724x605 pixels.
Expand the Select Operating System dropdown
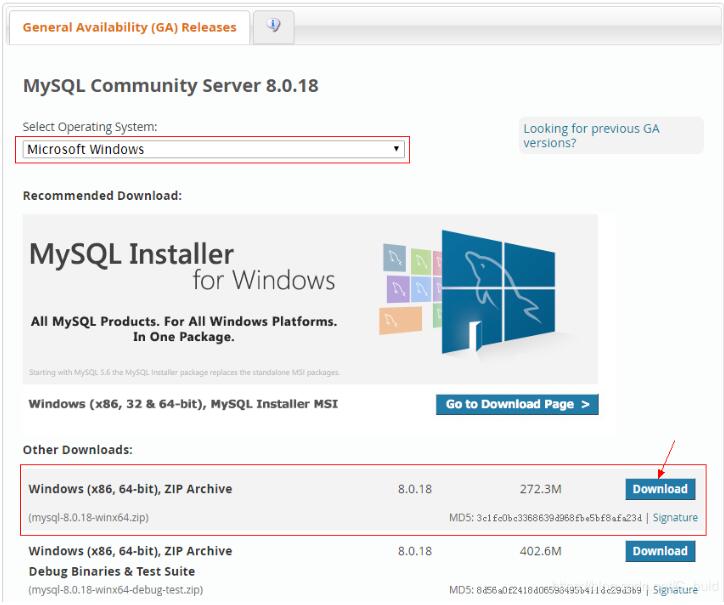coord(214,149)
